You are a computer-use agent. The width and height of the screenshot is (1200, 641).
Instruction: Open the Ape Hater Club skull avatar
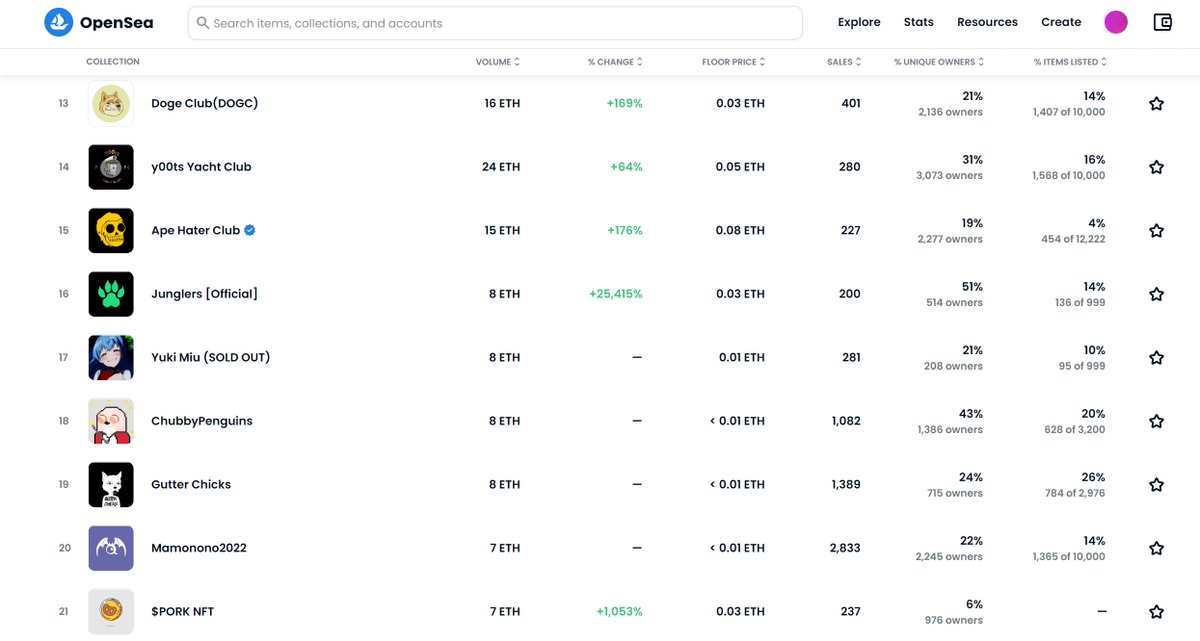(x=111, y=231)
